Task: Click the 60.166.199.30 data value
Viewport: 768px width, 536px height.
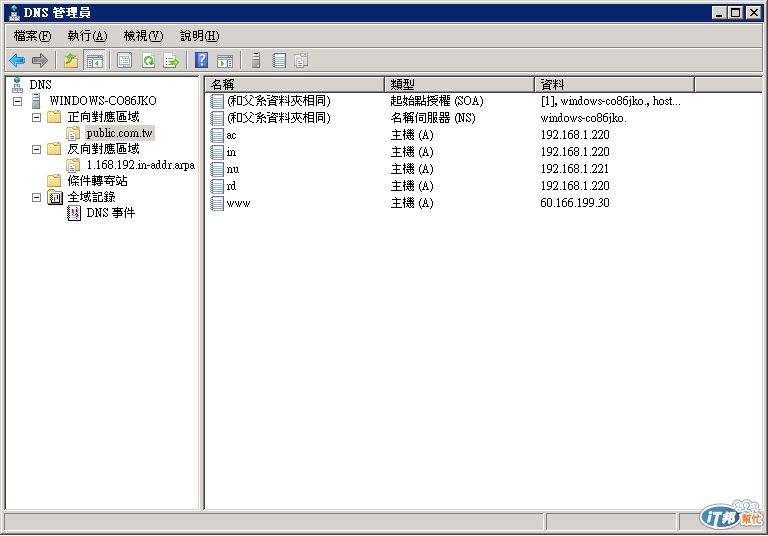Action: [575, 203]
